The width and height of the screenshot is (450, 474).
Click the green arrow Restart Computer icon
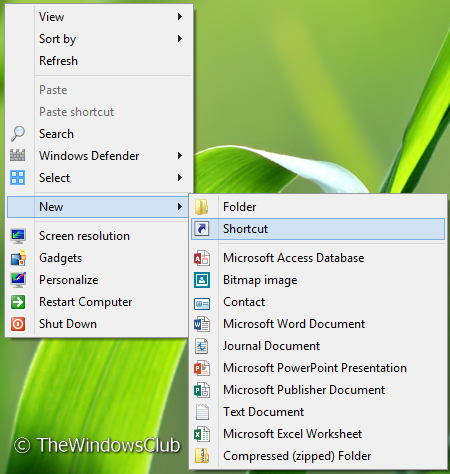click(x=18, y=302)
